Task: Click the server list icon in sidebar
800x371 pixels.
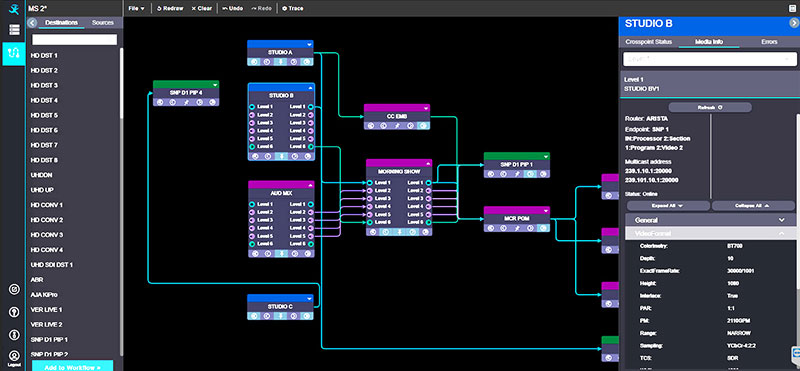Action: [x=14, y=30]
